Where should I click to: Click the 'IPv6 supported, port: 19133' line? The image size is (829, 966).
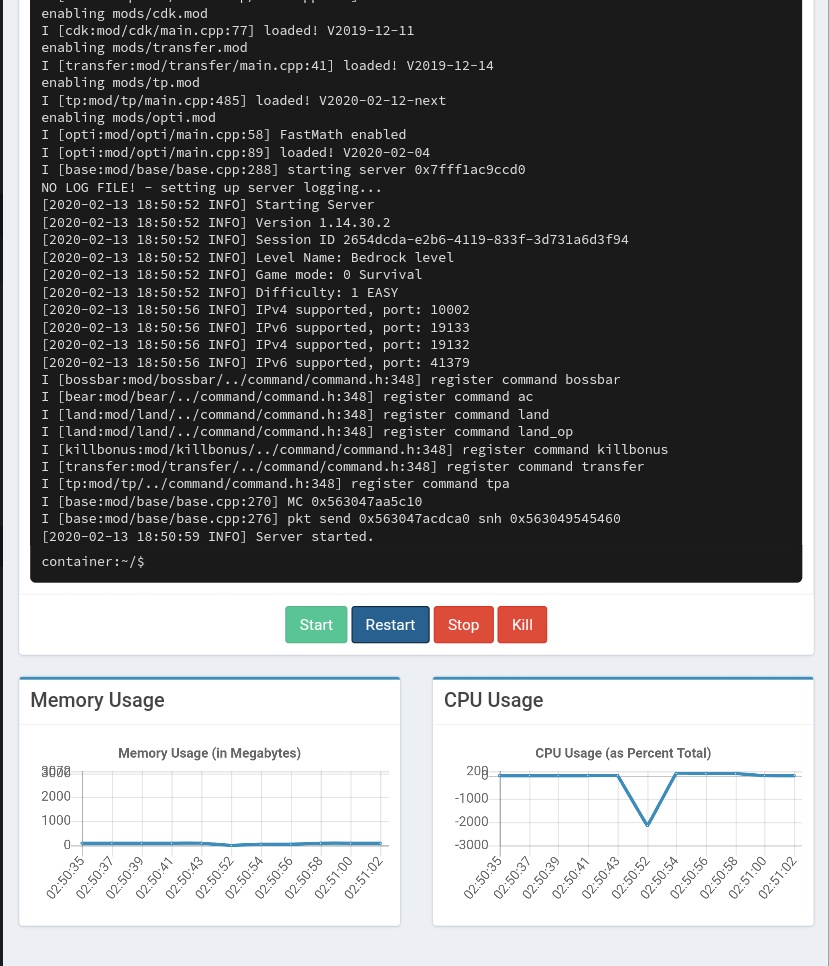[x=256, y=328]
